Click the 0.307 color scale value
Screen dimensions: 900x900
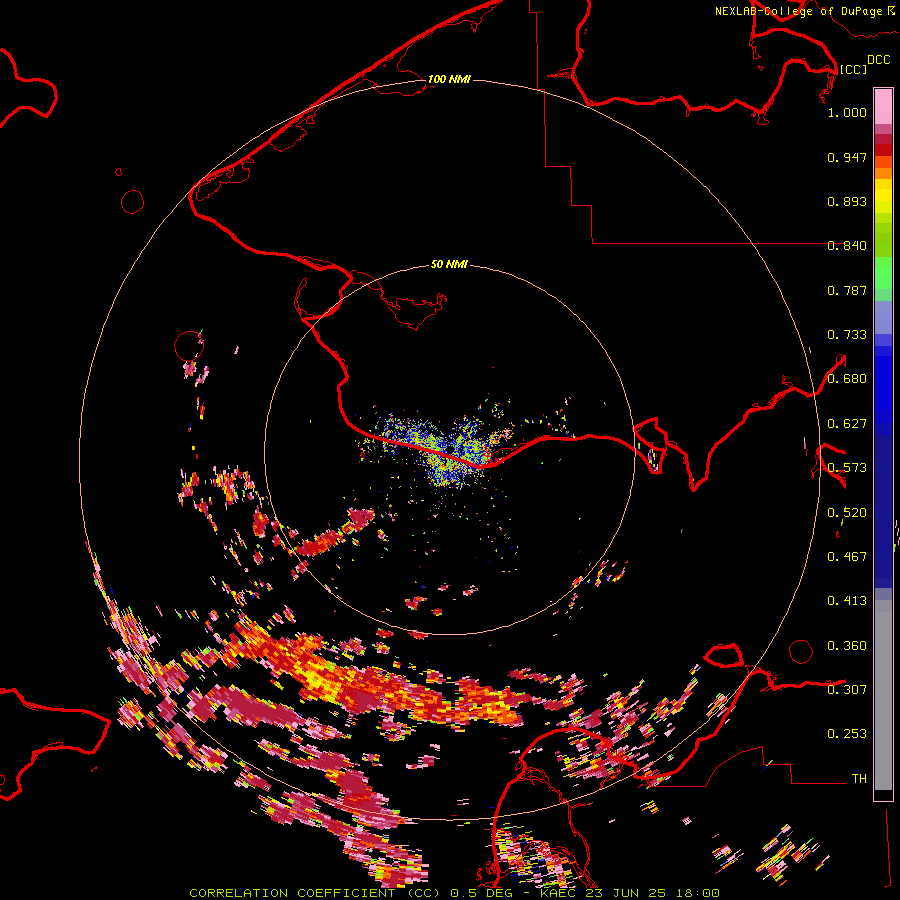(x=847, y=690)
